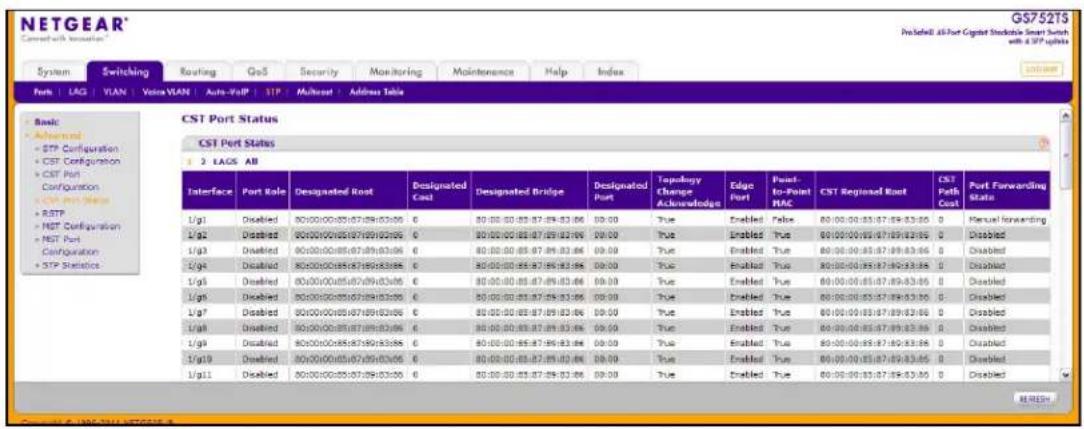Open the LAG submenu
Viewport: 1084px width, 429px height.
[75, 91]
